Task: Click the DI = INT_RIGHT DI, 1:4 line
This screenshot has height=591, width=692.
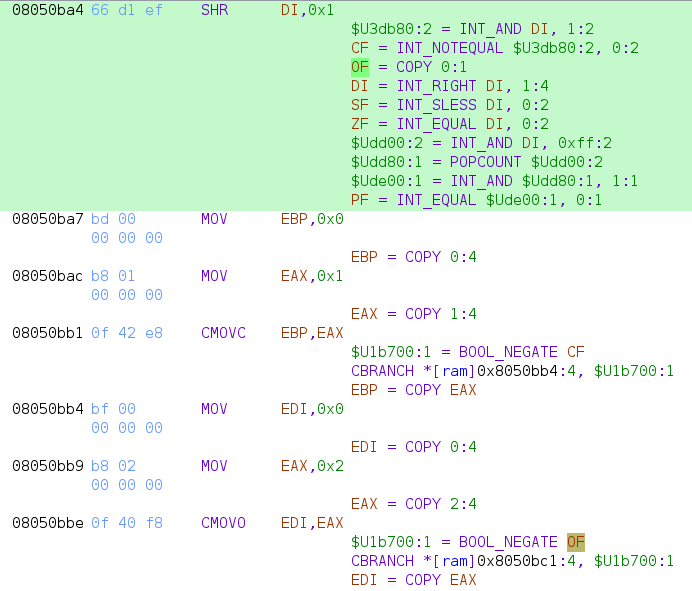Action: pos(450,86)
